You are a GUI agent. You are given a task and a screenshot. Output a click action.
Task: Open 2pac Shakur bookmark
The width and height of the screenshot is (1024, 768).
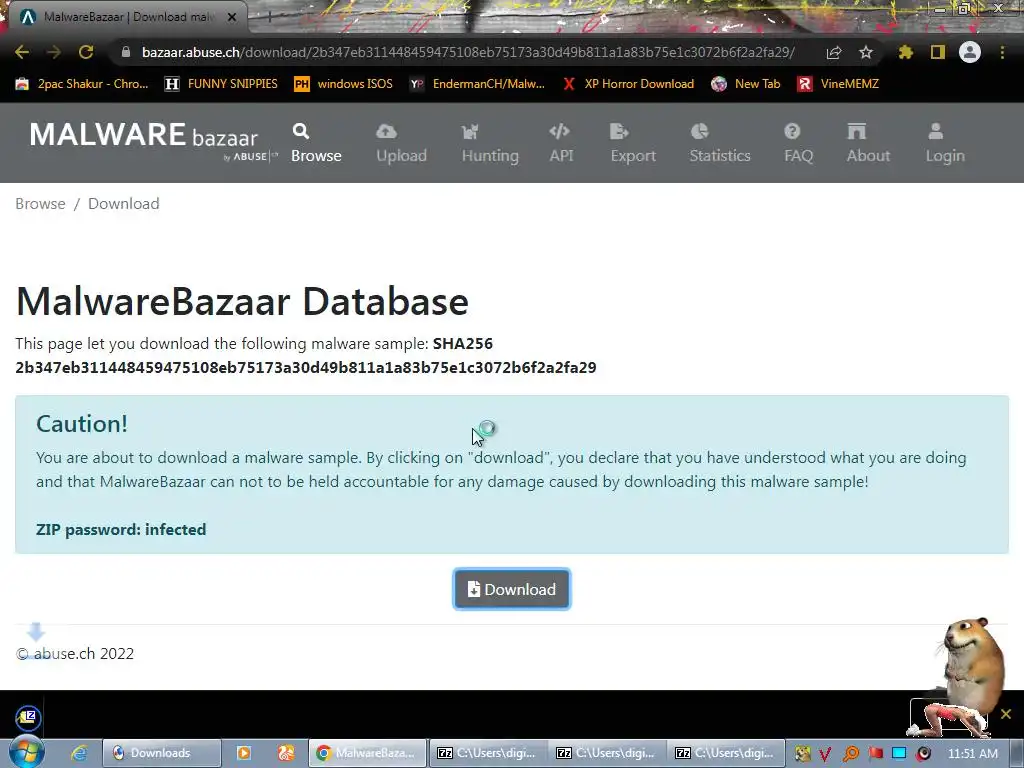(82, 84)
